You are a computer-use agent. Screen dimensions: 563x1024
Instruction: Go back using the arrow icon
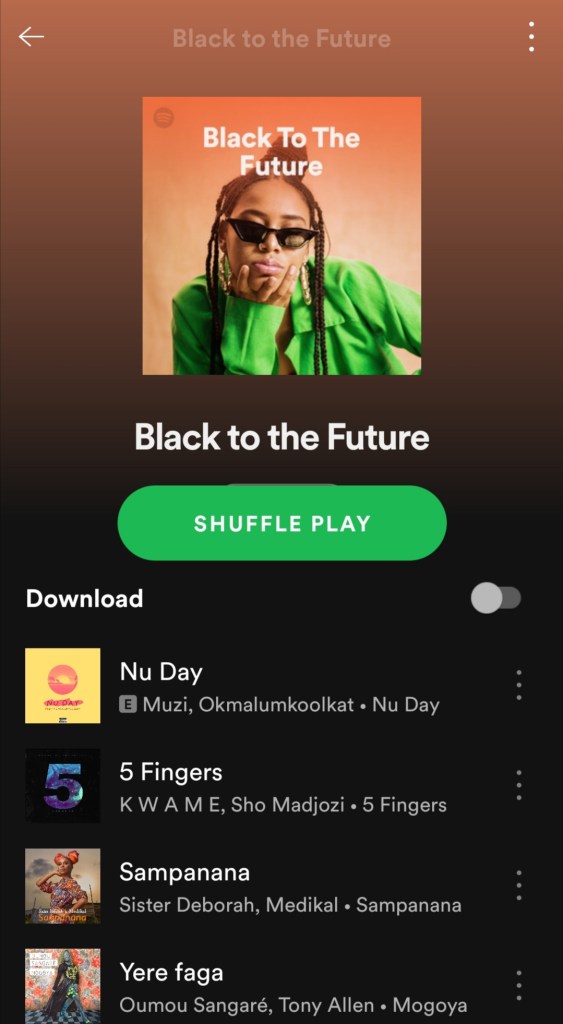31,37
